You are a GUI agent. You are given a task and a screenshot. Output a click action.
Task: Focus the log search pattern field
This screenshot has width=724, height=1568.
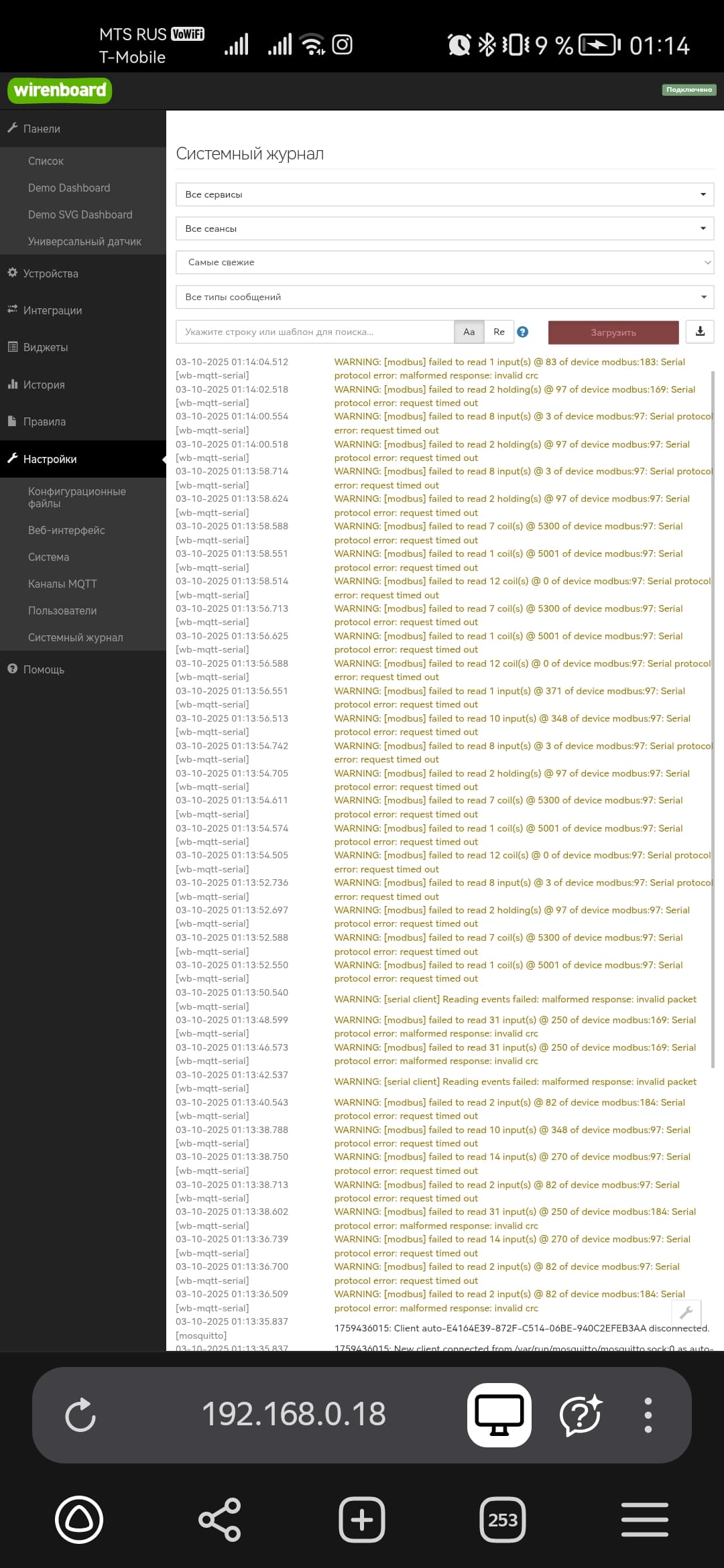[x=315, y=332]
